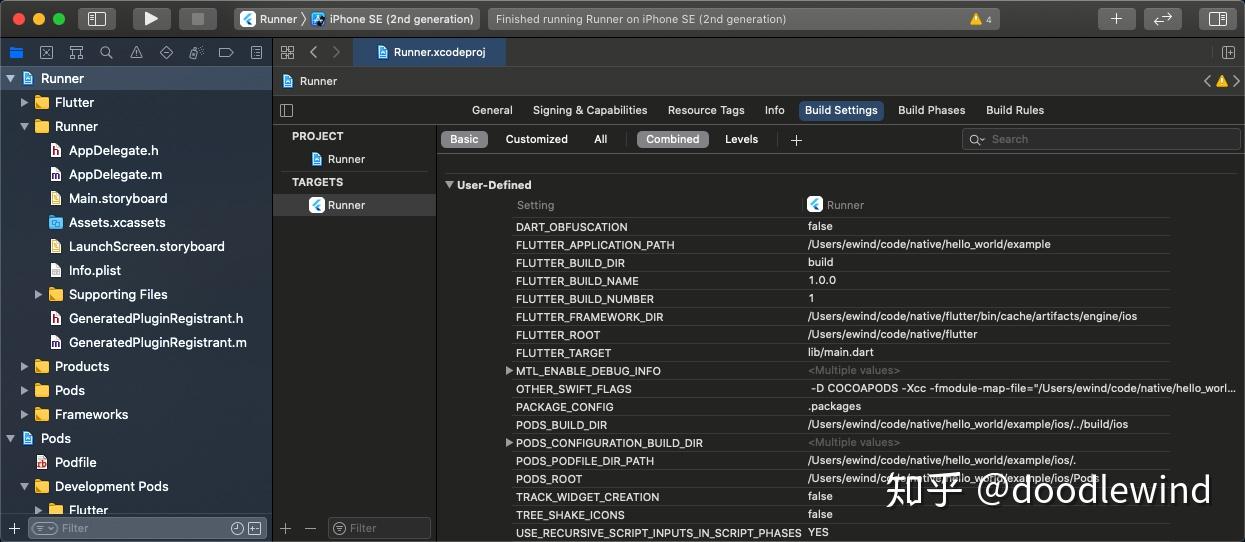Screen dimensions: 1245x542
Task: Click the code review arrows button
Action: tap(1163, 18)
